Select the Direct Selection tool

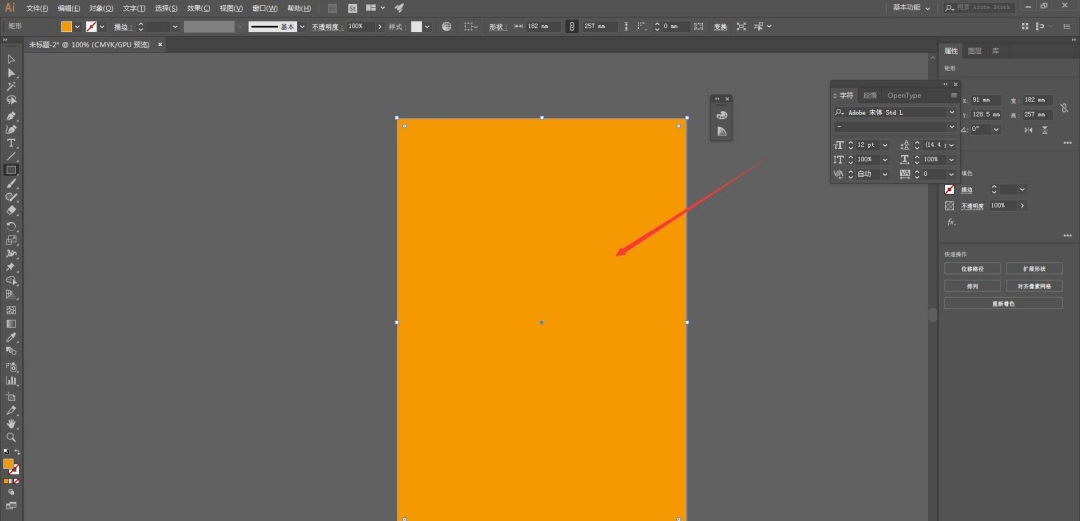[11, 73]
